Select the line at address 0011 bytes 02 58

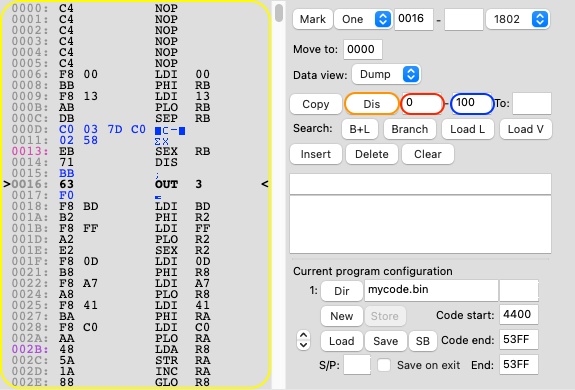pyautogui.click(x=136, y=140)
